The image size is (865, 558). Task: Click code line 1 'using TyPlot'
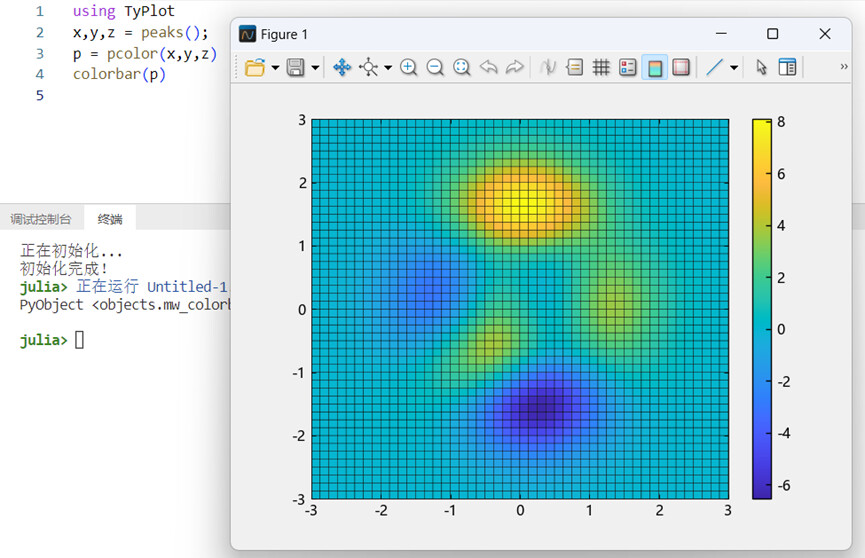coord(124,11)
